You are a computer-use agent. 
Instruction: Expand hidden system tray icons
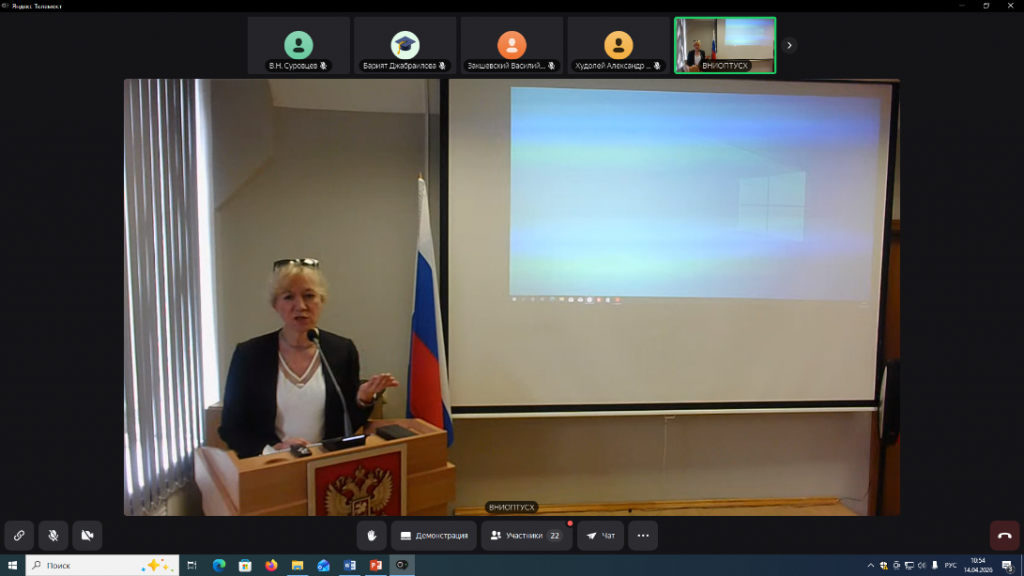click(870, 565)
